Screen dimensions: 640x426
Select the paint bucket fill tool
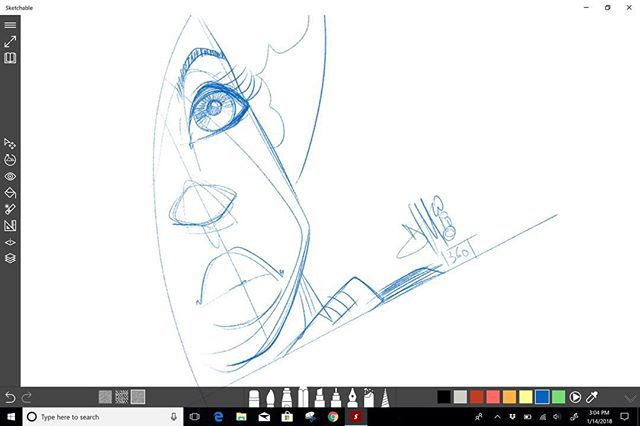point(10,193)
